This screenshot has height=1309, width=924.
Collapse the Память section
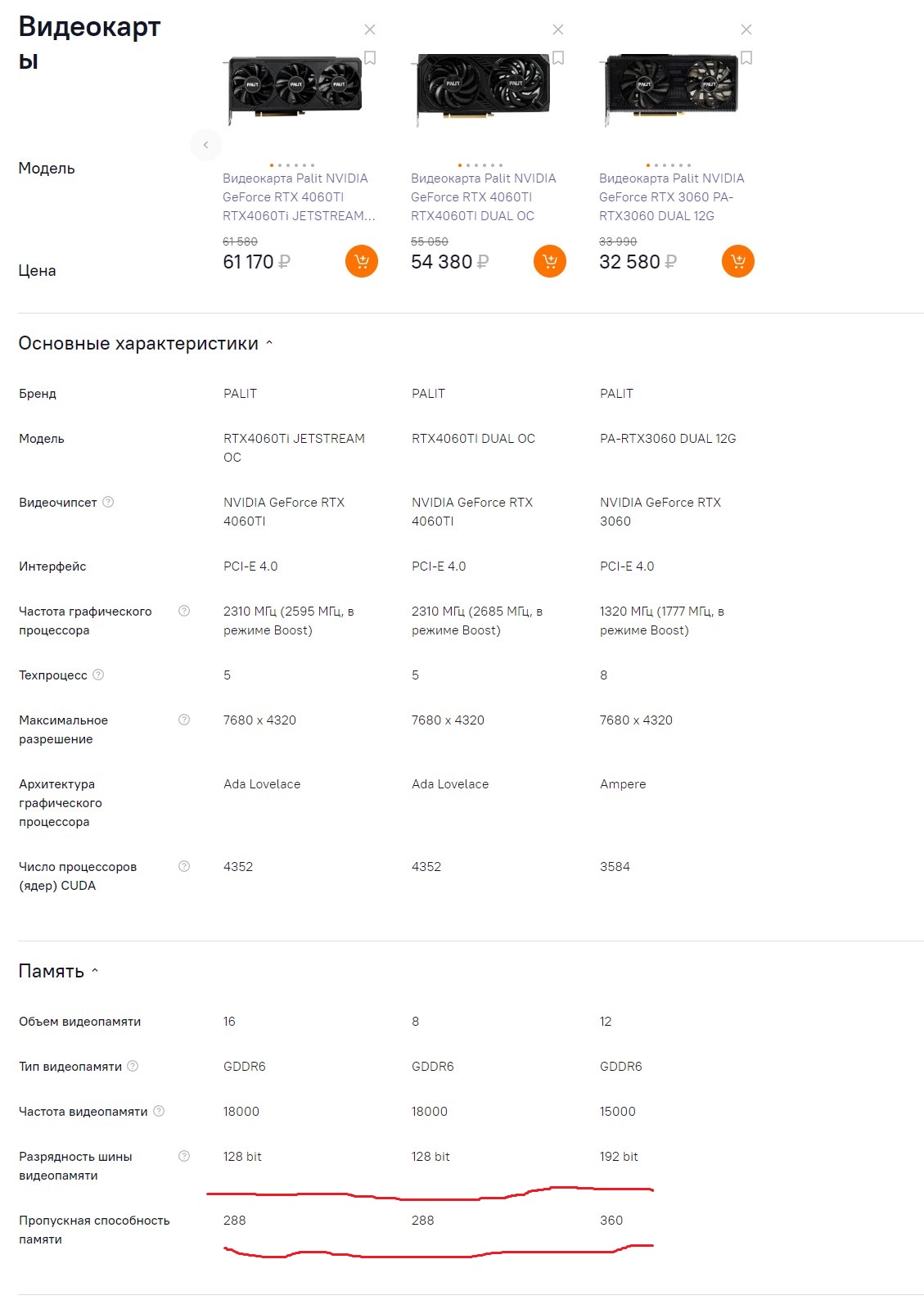(95, 972)
